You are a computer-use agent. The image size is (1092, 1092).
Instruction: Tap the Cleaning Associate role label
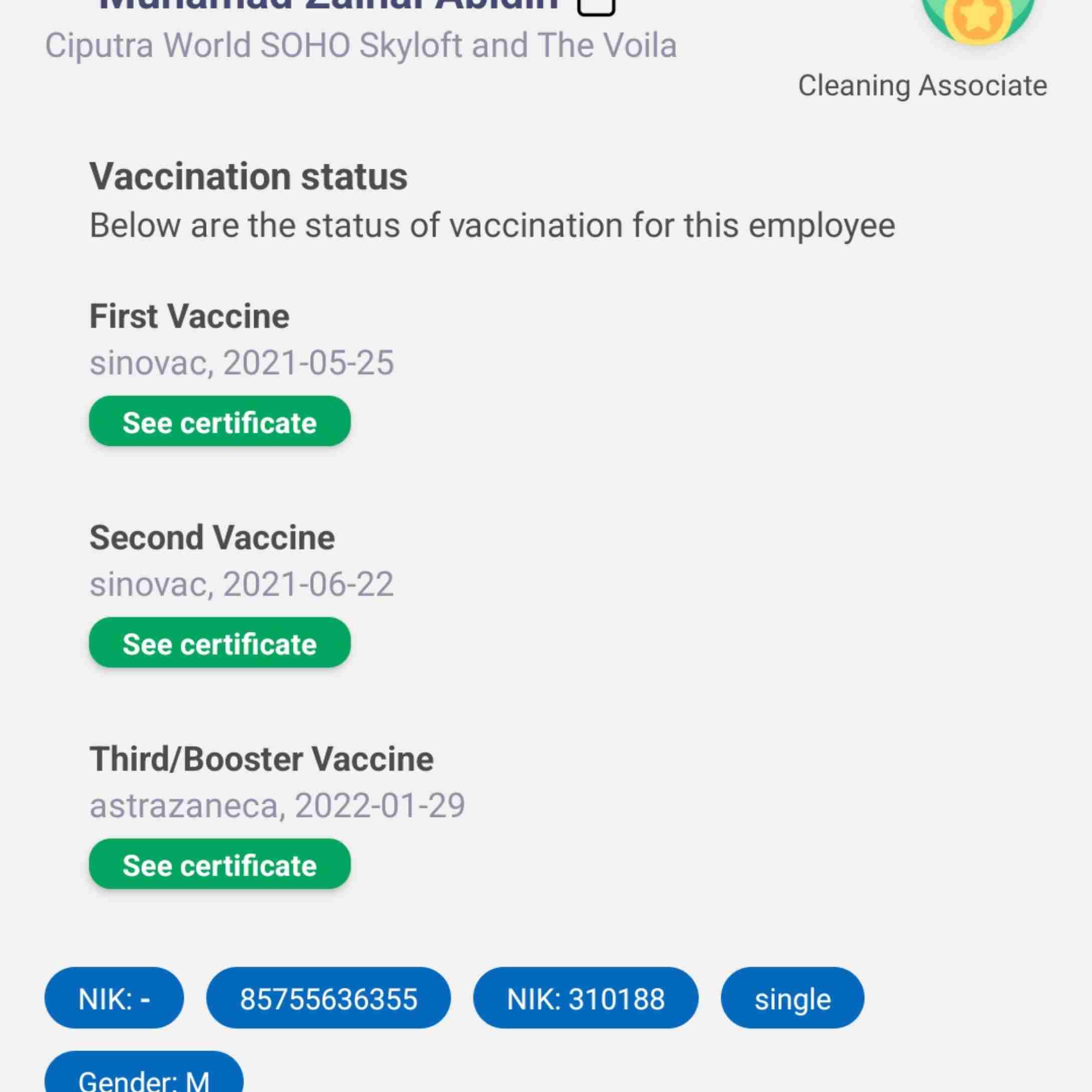pyautogui.click(x=923, y=86)
